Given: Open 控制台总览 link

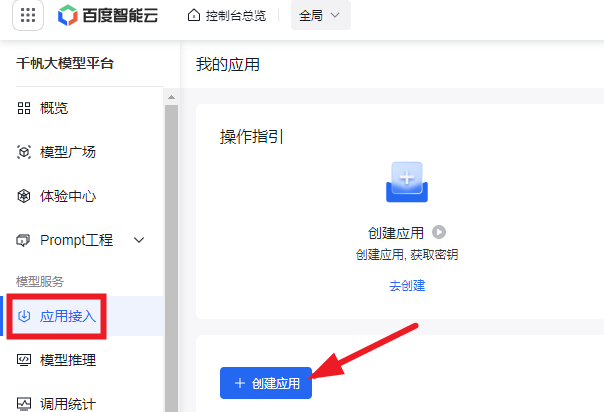Looking at the screenshot, I should [x=235, y=16].
